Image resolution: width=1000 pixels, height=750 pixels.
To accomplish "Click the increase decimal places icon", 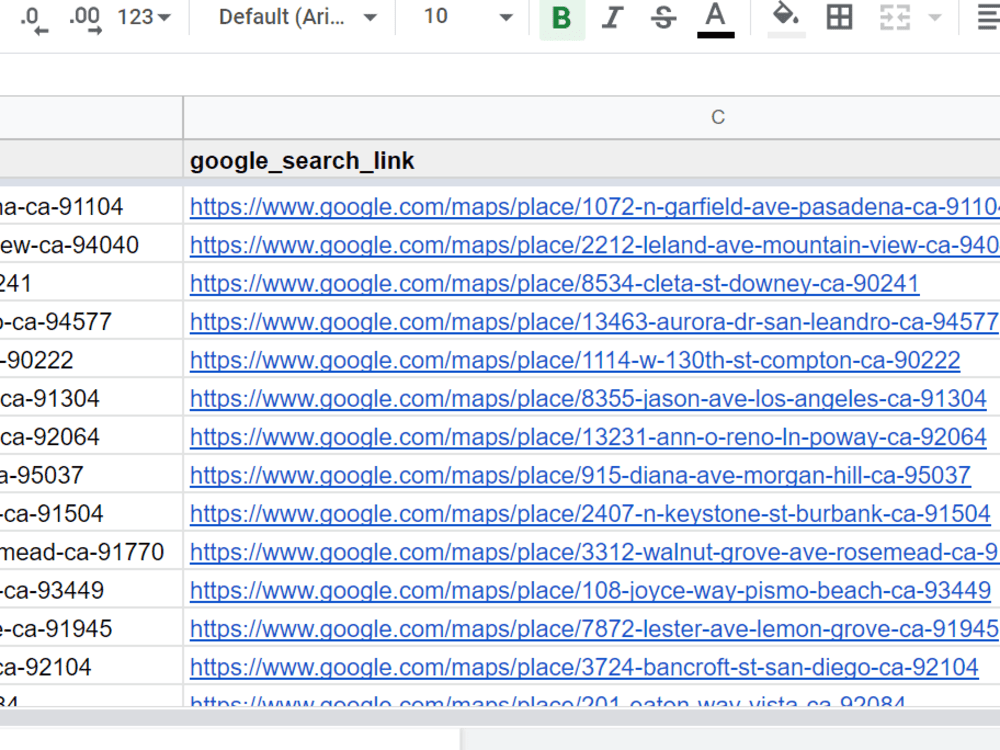I will tap(85, 19).
